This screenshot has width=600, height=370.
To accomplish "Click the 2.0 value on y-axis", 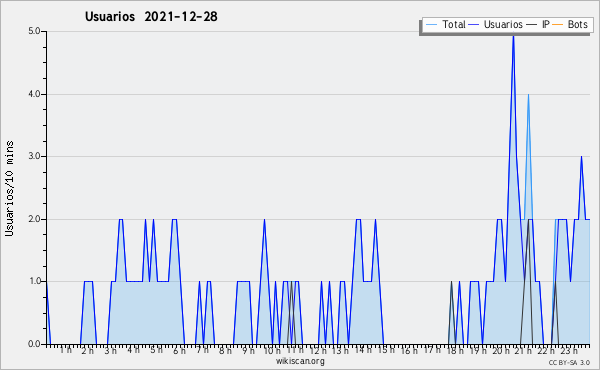I will (34, 219).
